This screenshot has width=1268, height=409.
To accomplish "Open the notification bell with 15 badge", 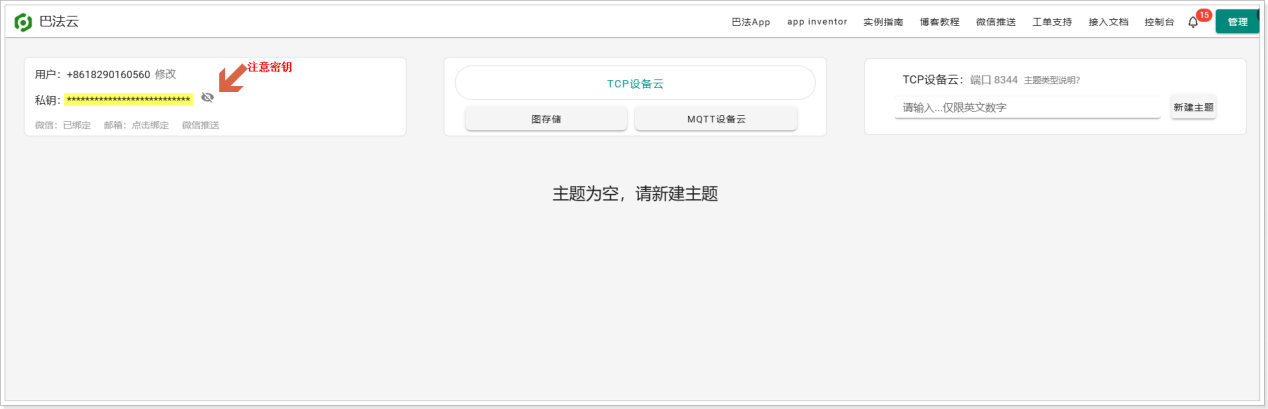I will click(1193, 22).
